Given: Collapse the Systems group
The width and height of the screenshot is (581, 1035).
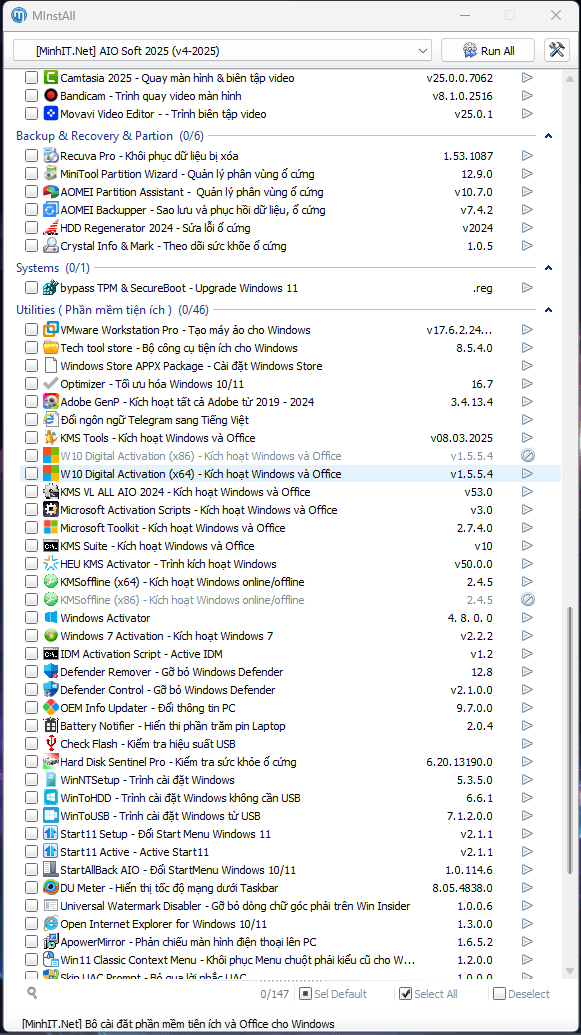Looking at the screenshot, I should coord(548,268).
